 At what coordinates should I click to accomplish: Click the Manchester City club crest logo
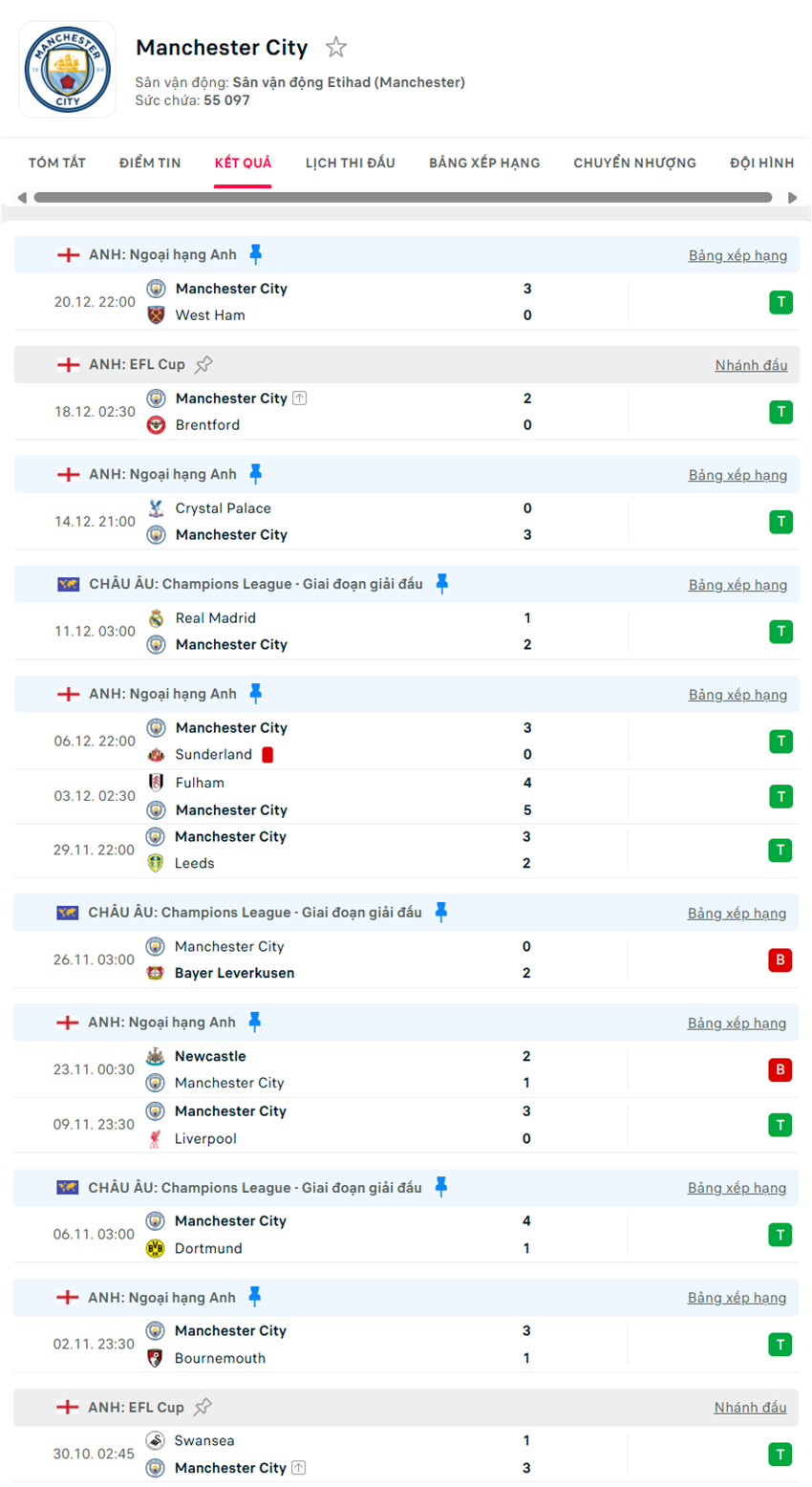click(x=68, y=71)
